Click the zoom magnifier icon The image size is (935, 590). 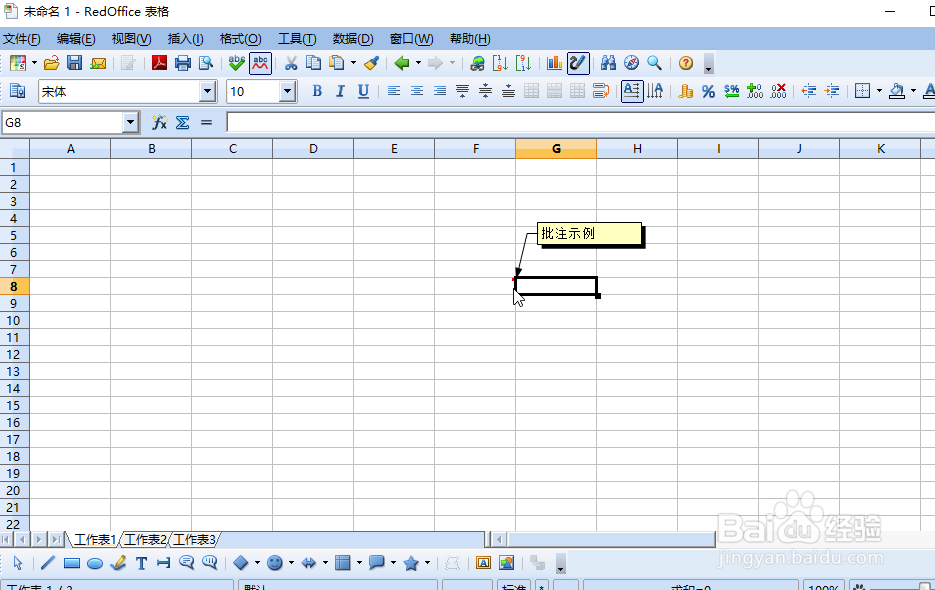(655, 63)
